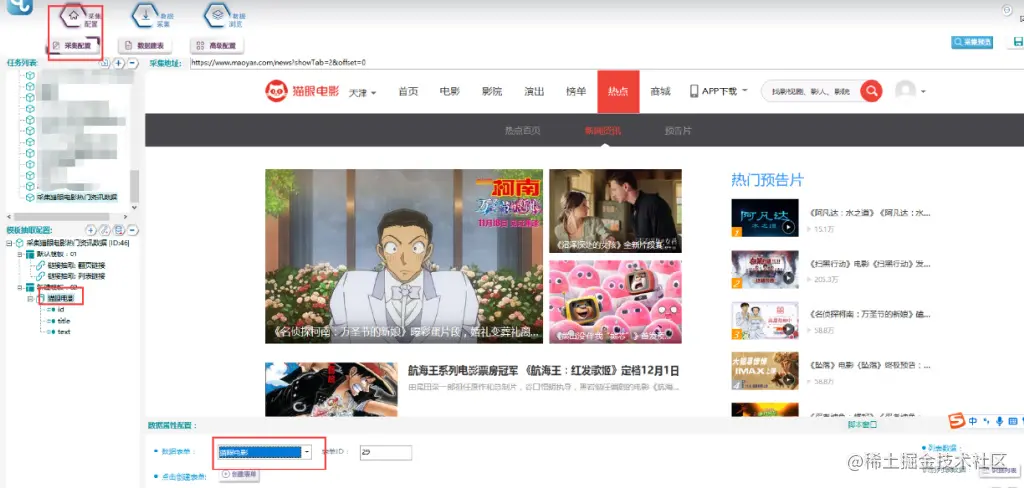Switch to 新闻资讯 sub-tab
Screen dimensions: 1024x488
click(x=603, y=131)
